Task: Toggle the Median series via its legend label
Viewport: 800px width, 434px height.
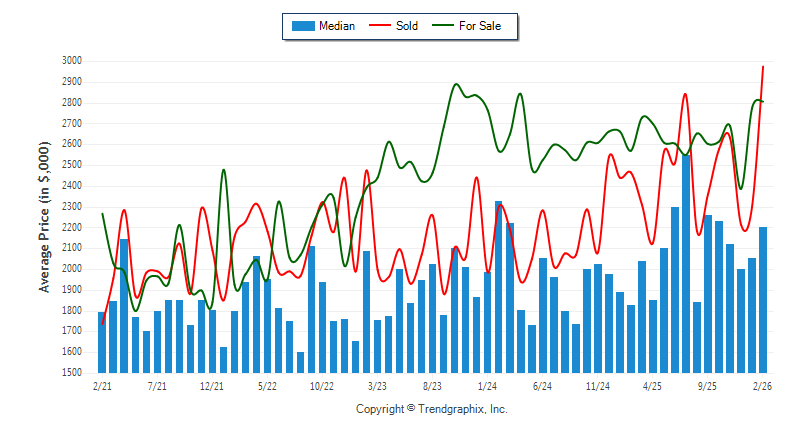Action: (336, 26)
